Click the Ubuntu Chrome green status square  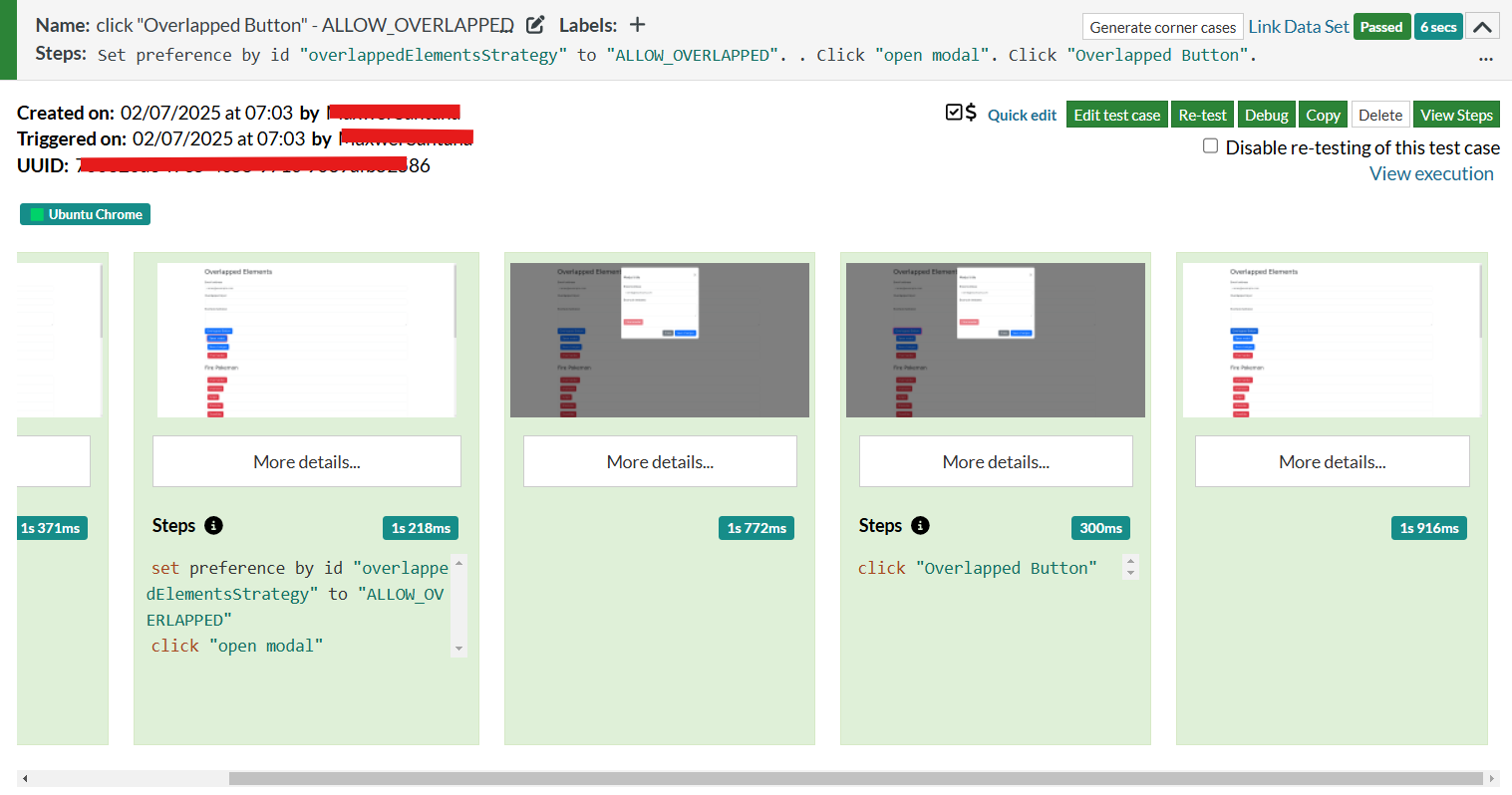[x=37, y=214]
